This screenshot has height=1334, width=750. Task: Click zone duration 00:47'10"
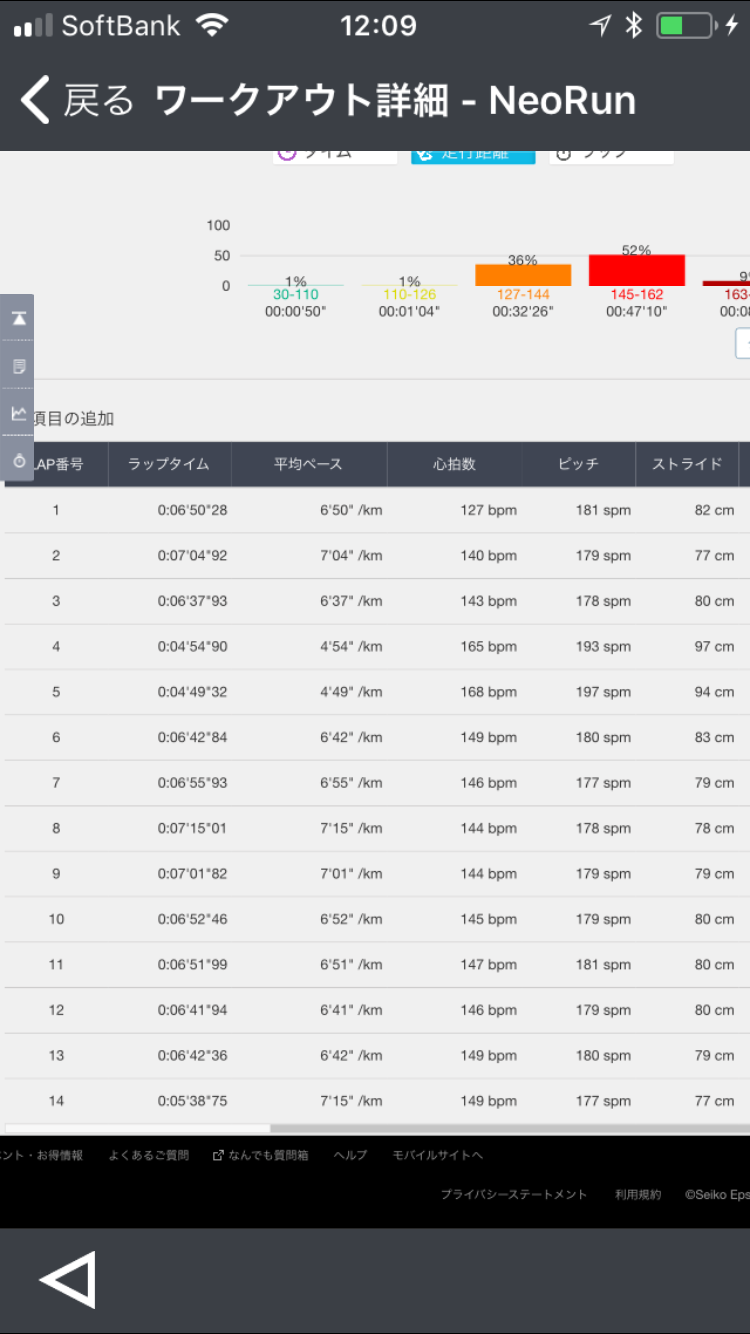point(637,312)
